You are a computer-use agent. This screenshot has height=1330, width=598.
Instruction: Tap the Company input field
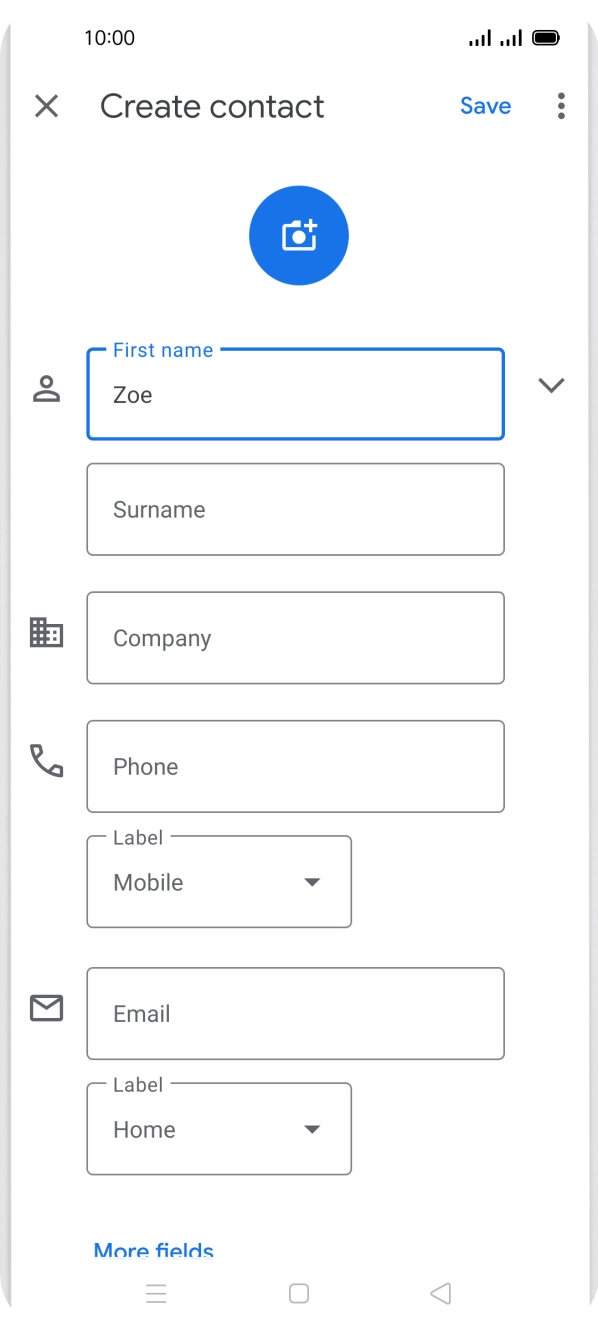(295, 638)
